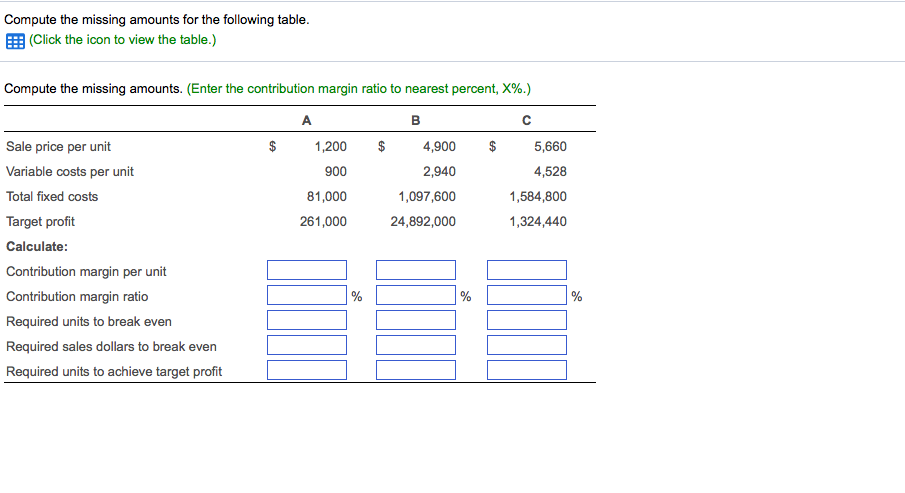The width and height of the screenshot is (905, 493).
Task: Focus Contribution margin ratio field for B
Action: 416,295
